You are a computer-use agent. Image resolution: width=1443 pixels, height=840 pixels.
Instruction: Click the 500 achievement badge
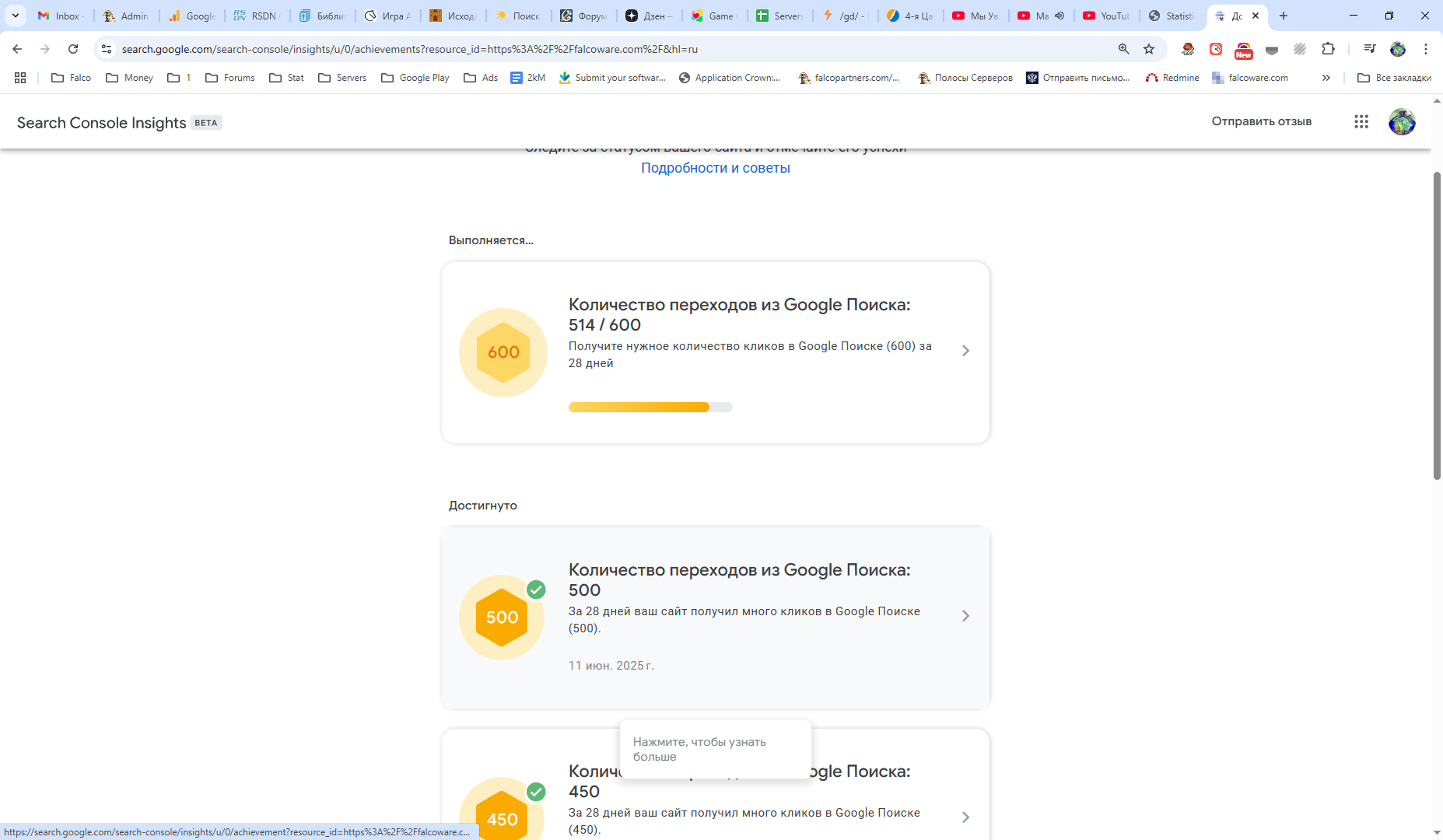coord(502,618)
